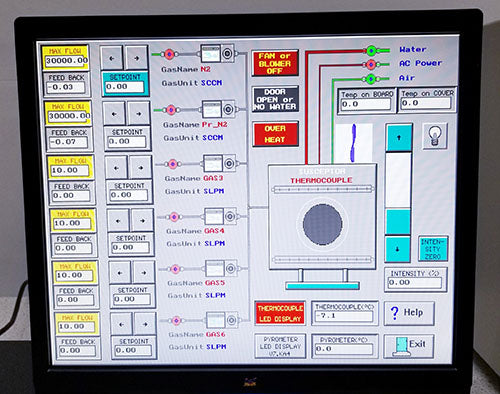This screenshot has height=394, width=500.
Task: Click the Pr_N2 mass flow controller icon
Action: pos(219,109)
